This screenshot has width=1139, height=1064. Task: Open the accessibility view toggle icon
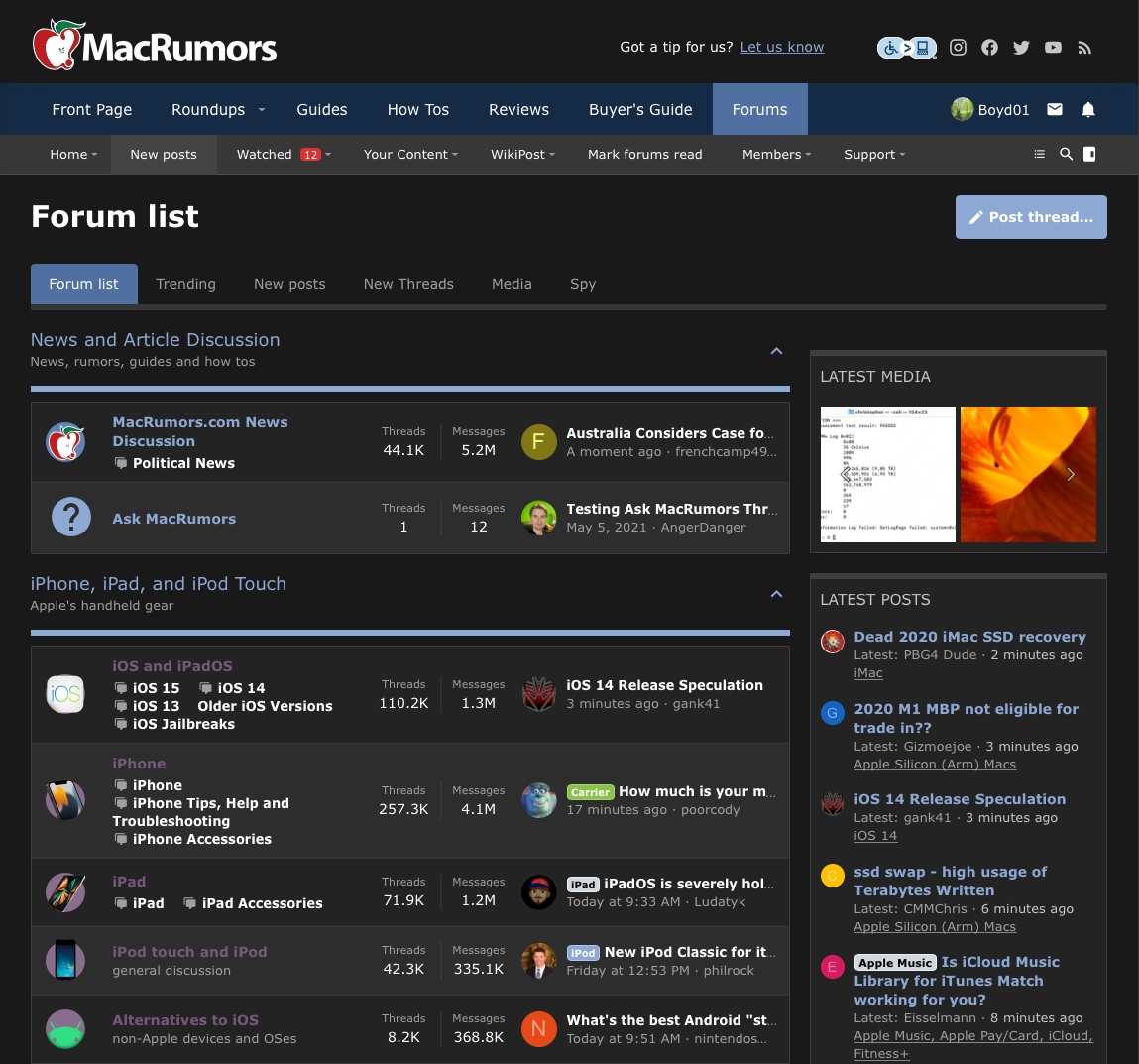(x=907, y=48)
